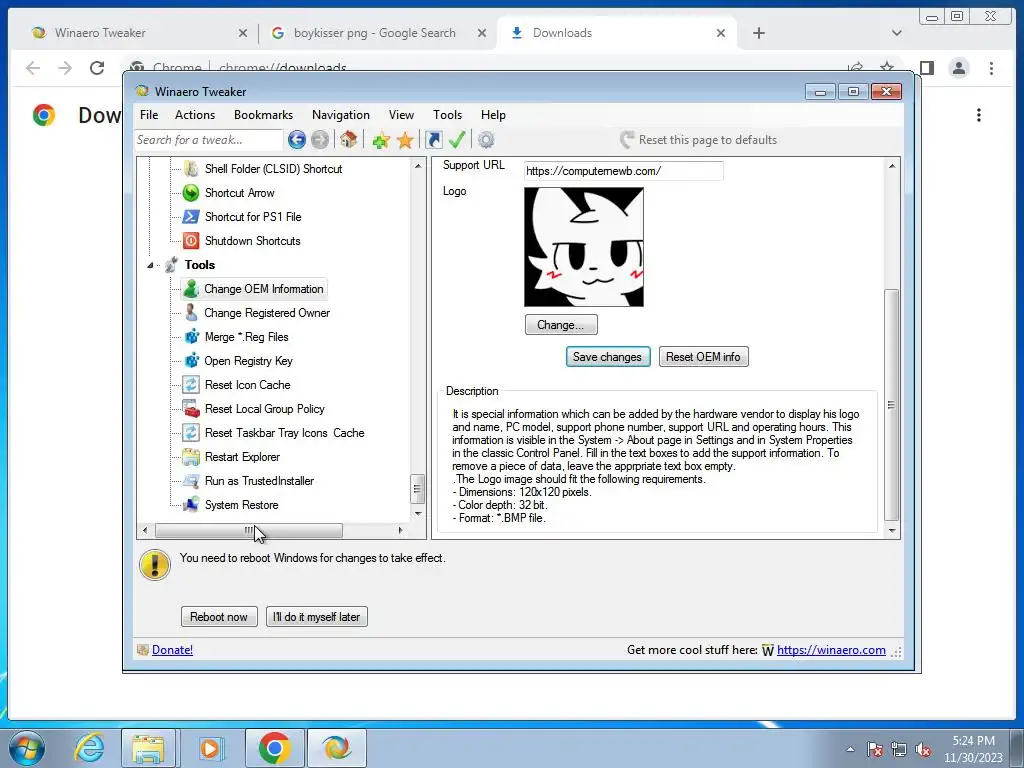Select Reset Icon Cache tool

[247, 385]
